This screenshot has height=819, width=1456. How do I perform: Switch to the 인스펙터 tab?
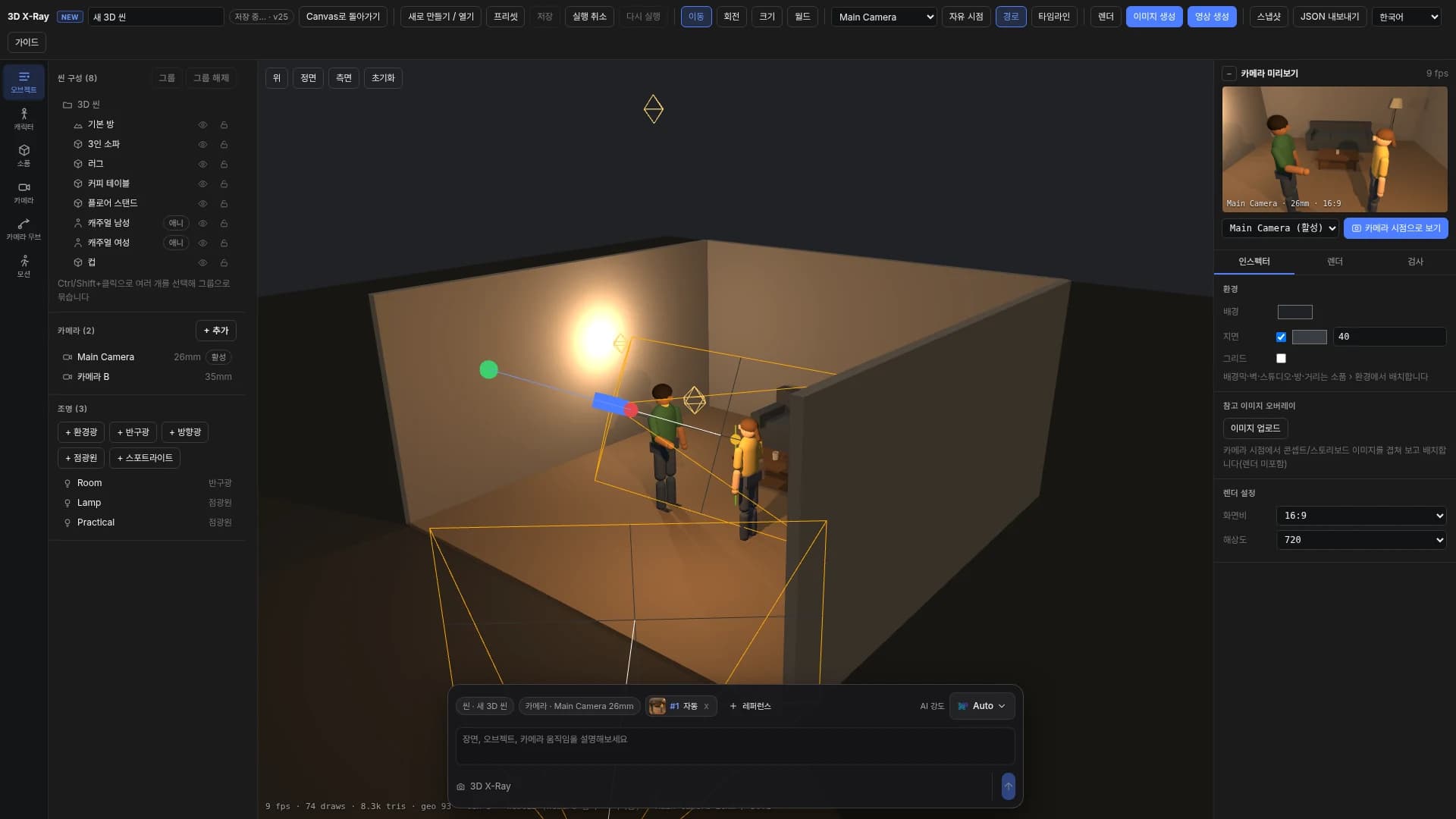(x=1254, y=262)
